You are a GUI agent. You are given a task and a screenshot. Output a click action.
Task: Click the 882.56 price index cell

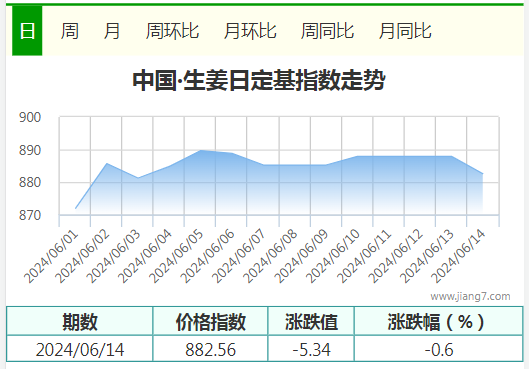click(x=211, y=349)
